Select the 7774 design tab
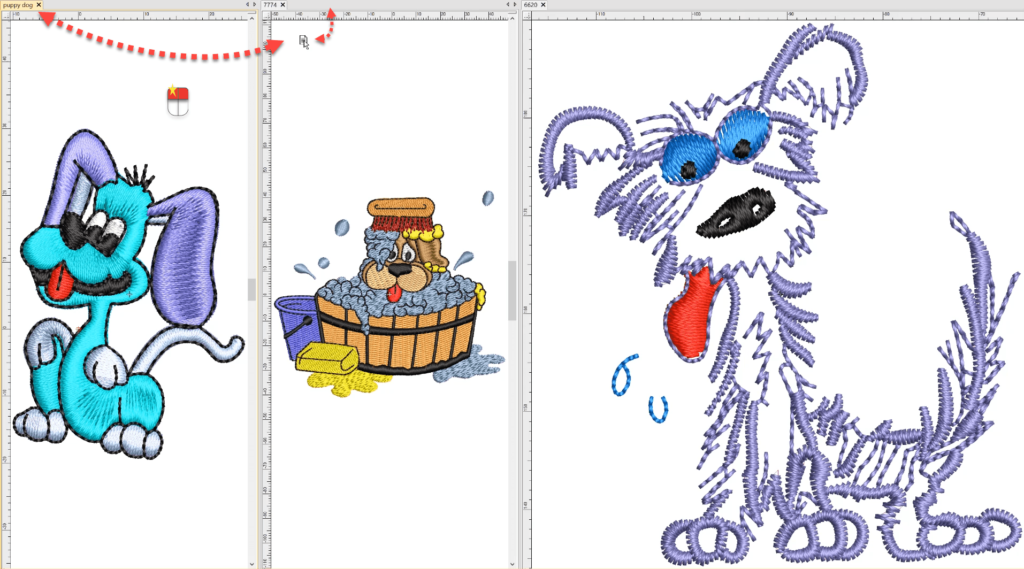This screenshot has height=569, width=1024. tap(269, 5)
